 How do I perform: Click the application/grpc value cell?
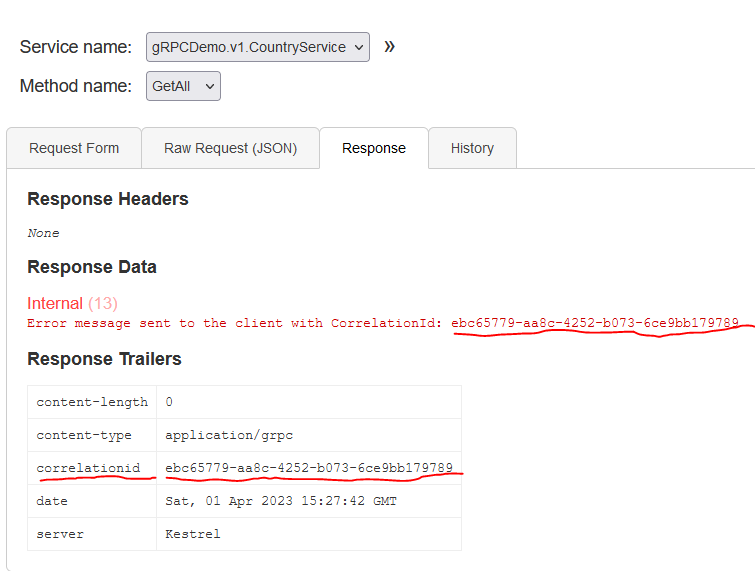tap(228, 435)
